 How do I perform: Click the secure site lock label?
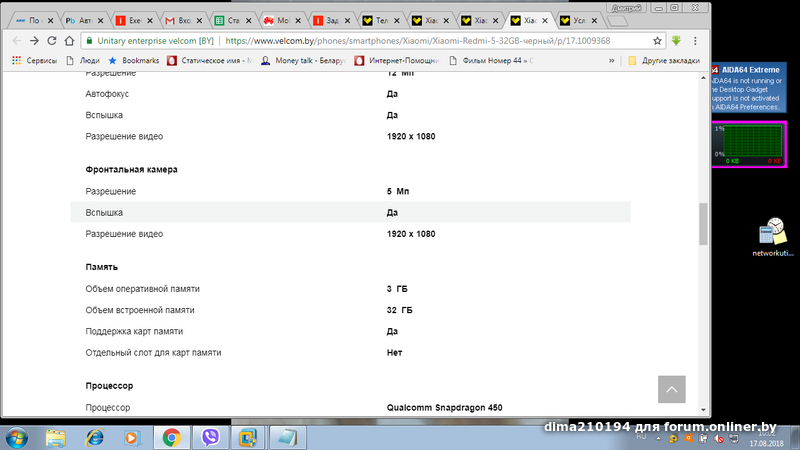[x=149, y=41]
